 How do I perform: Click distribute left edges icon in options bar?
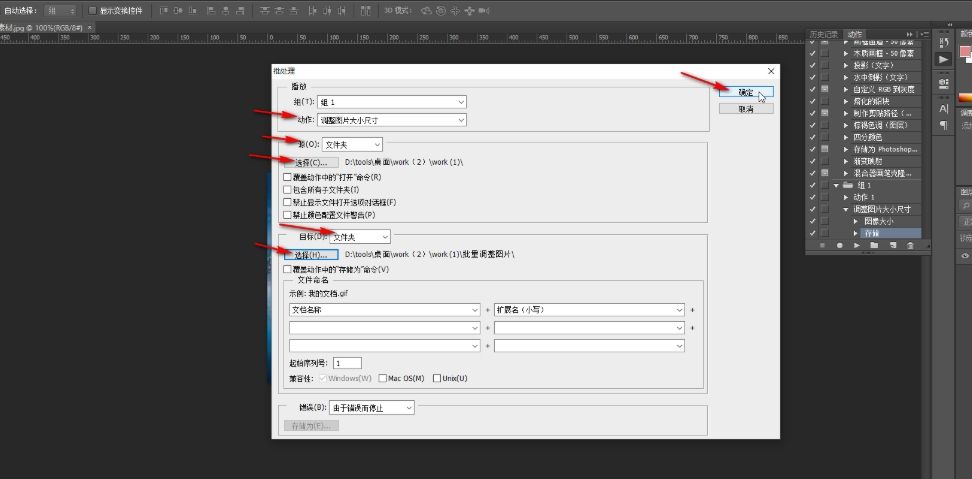click(312, 11)
